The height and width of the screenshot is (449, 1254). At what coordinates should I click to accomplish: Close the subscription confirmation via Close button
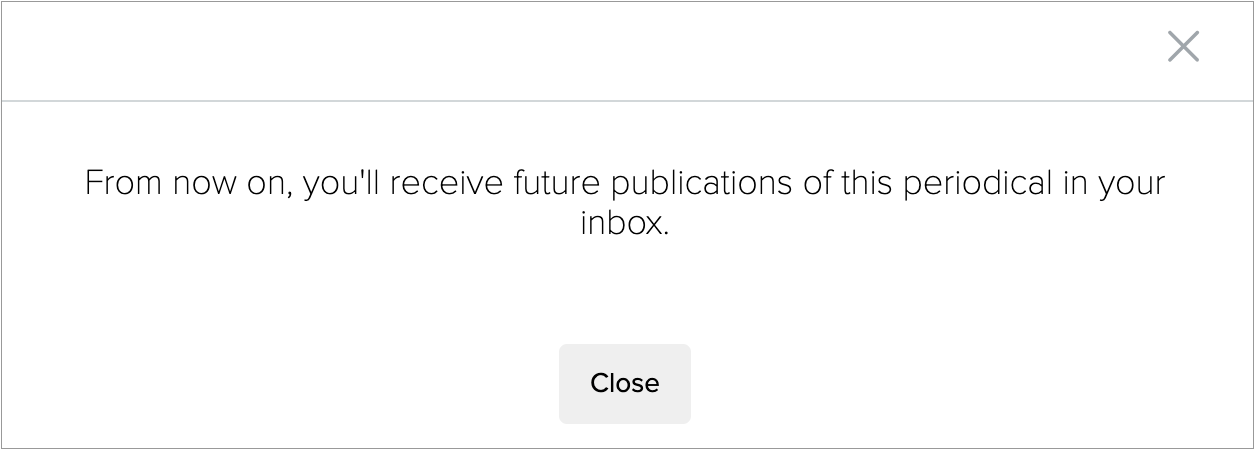click(x=624, y=383)
